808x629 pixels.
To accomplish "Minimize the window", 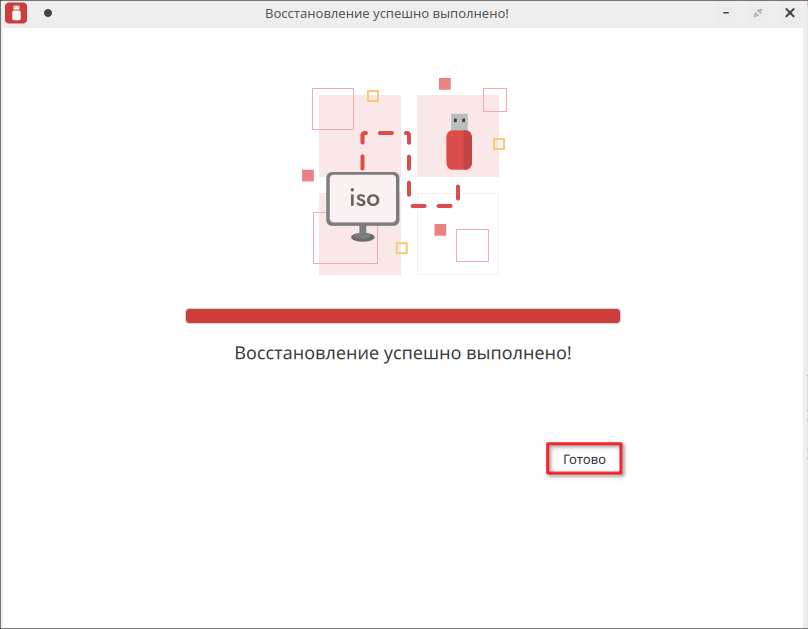I will 726,13.
